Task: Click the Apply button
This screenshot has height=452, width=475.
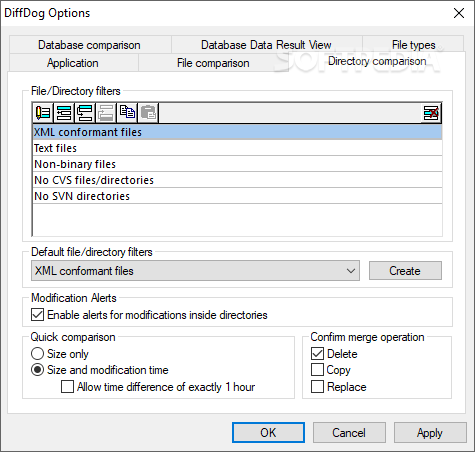Action: coord(430,433)
